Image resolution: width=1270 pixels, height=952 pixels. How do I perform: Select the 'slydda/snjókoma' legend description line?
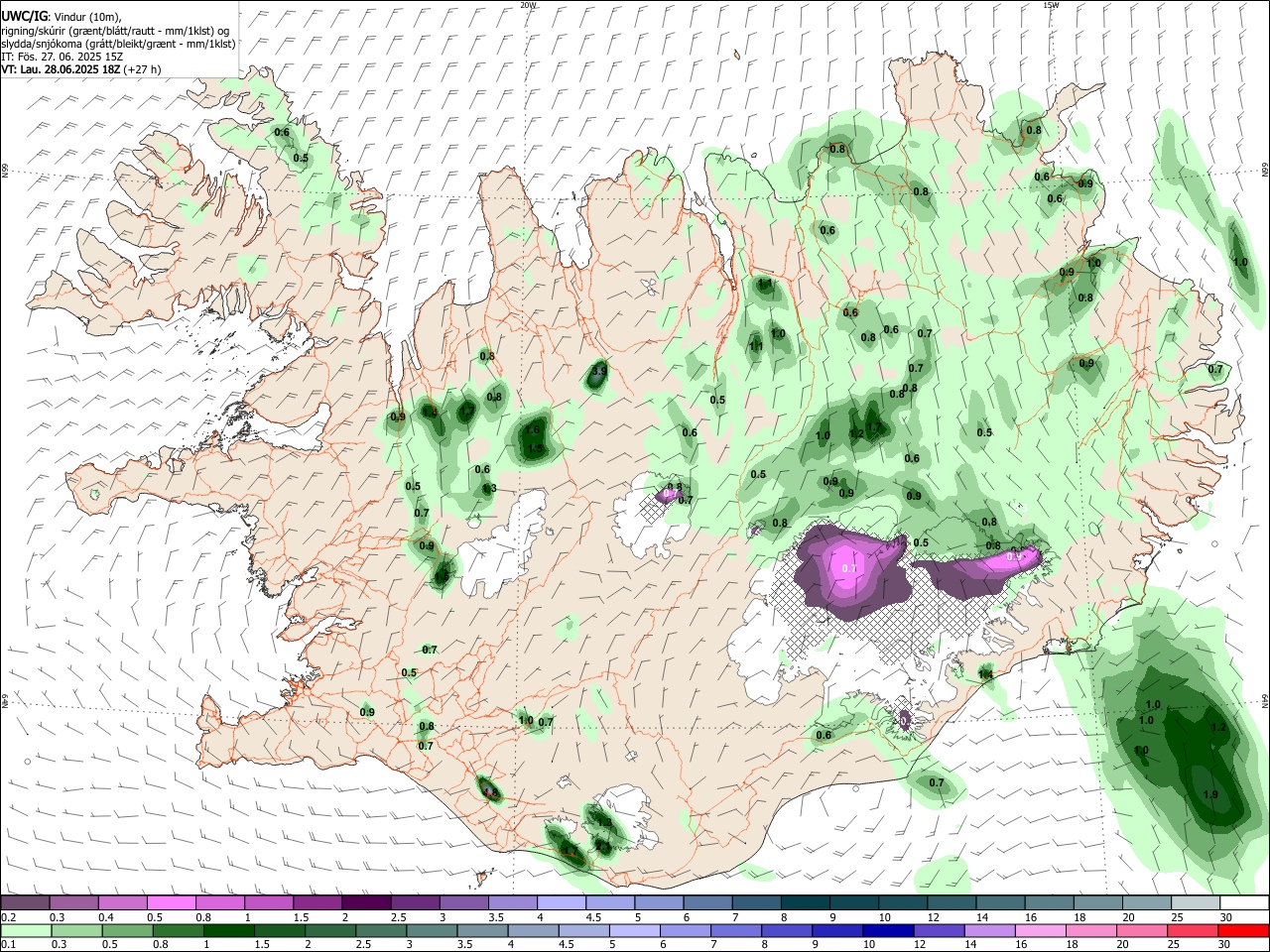tap(118, 44)
